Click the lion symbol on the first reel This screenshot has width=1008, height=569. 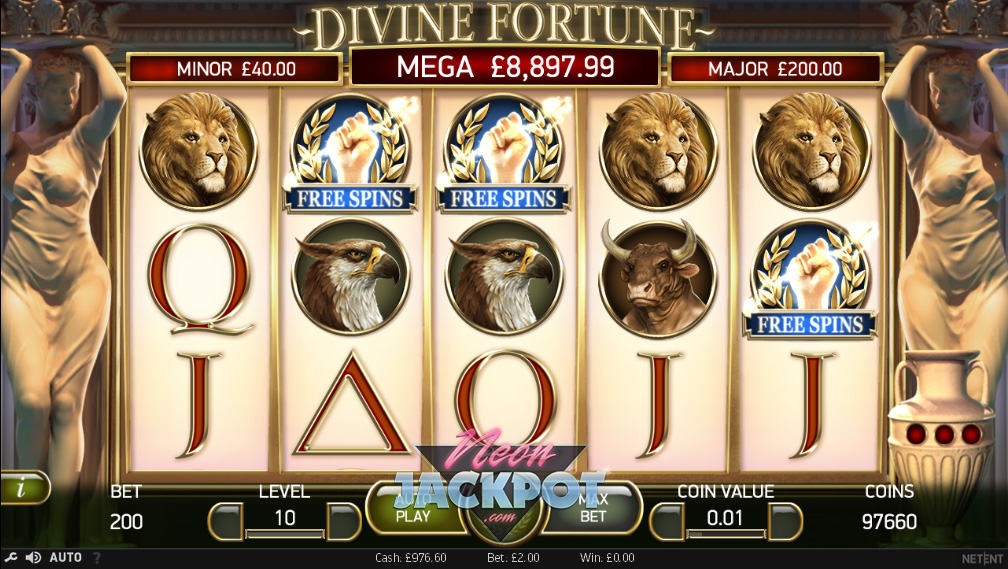198,150
